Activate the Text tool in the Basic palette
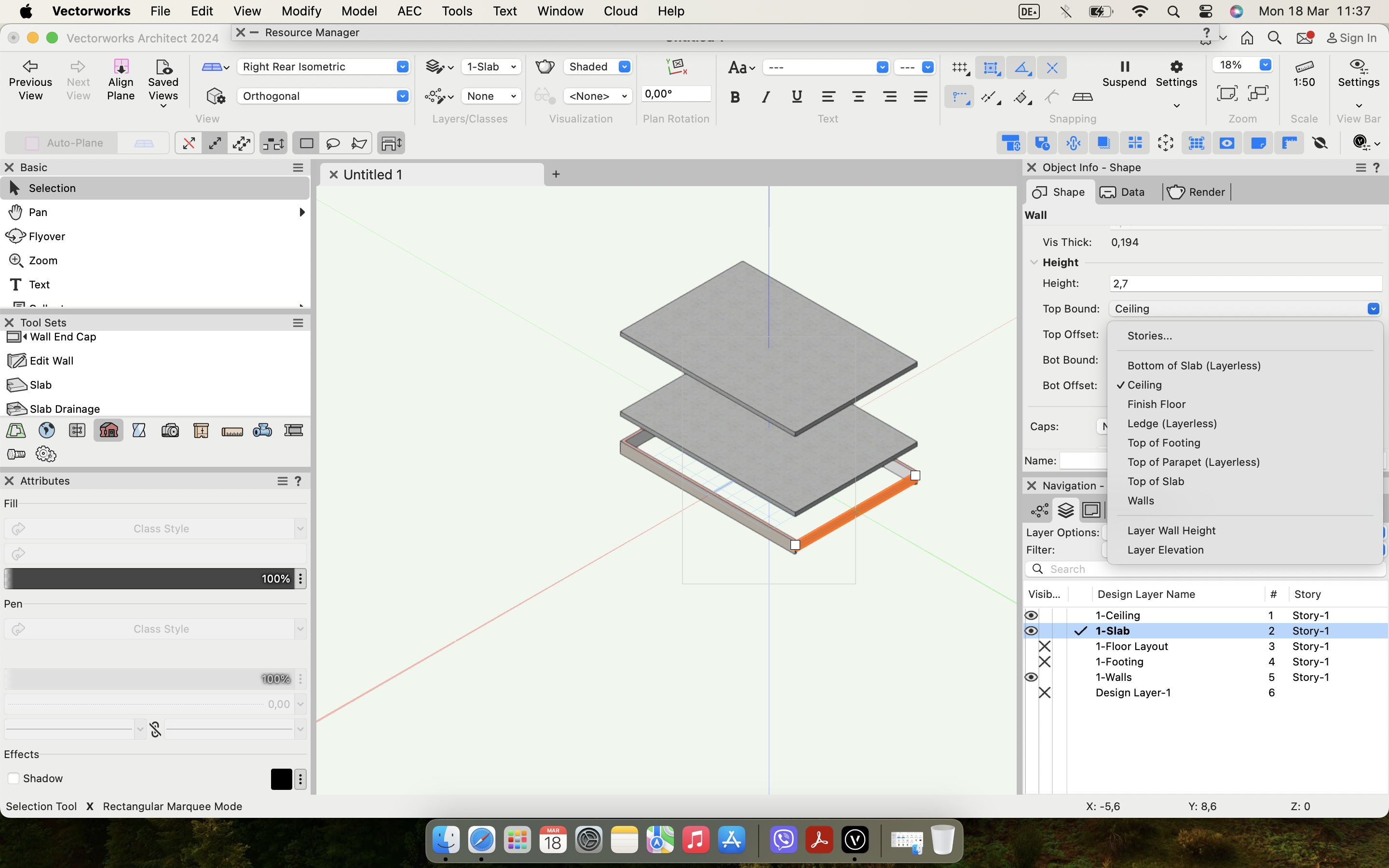This screenshot has height=868, width=1389. tap(38, 284)
